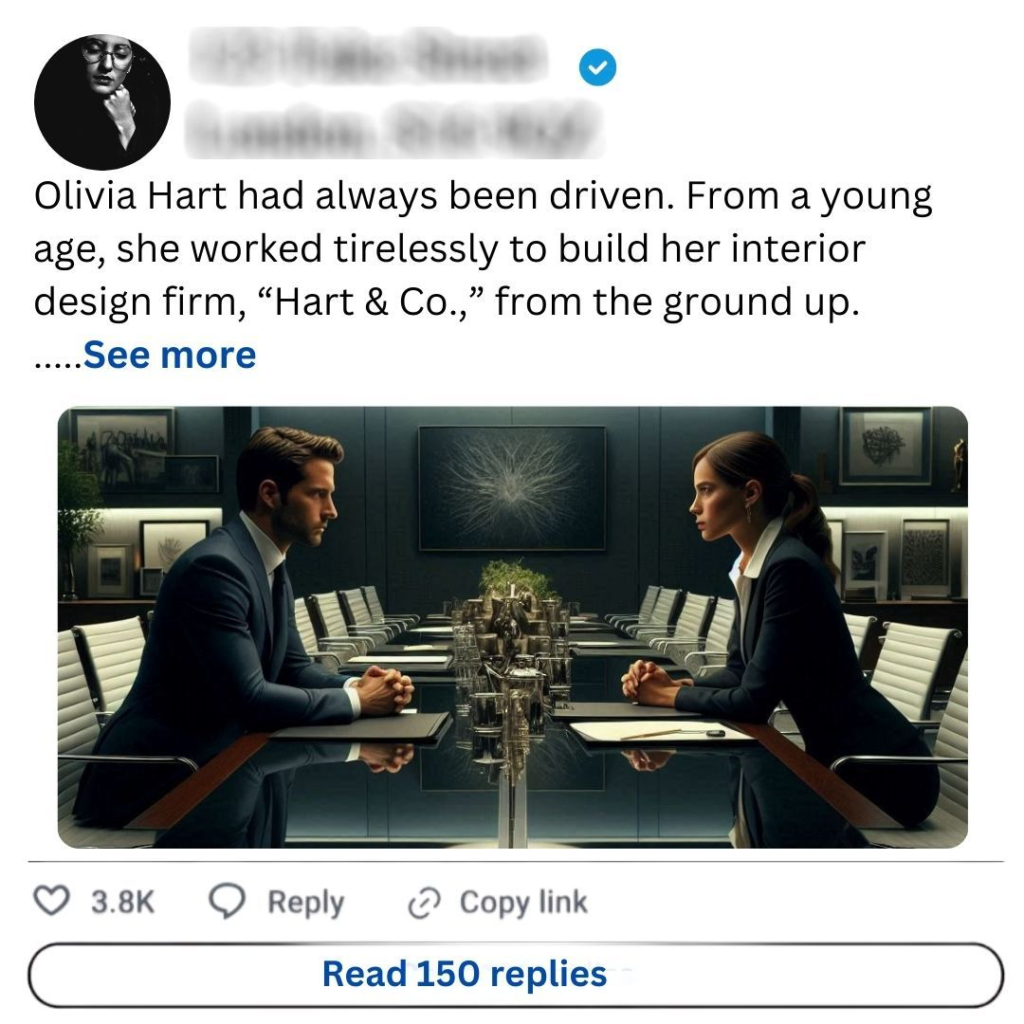This screenshot has width=1024, height=1024.
Task: Like the post with the heart icon
Action: pos(51,902)
